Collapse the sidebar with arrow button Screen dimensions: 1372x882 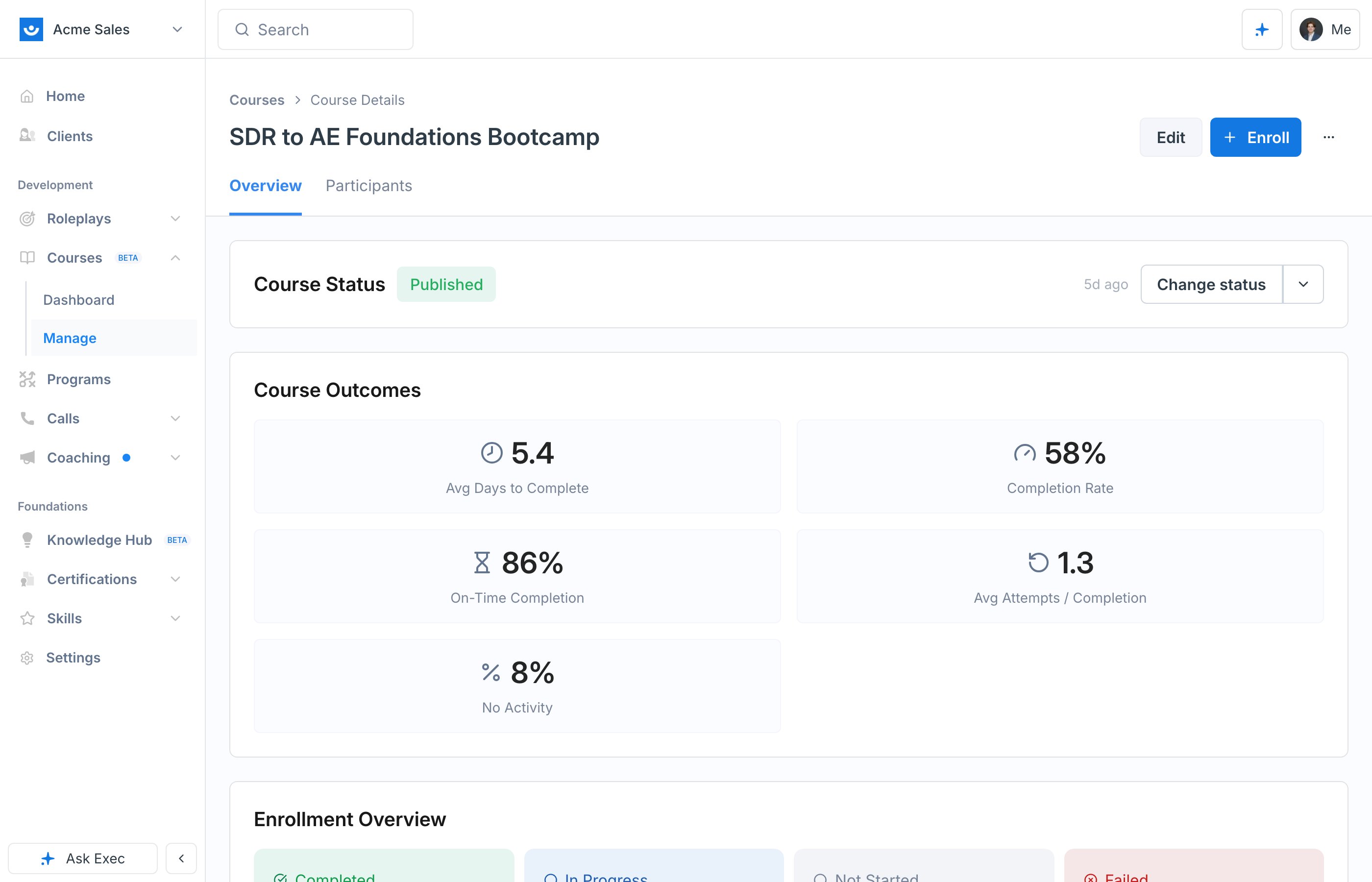pyautogui.click(x=181, y=858)
